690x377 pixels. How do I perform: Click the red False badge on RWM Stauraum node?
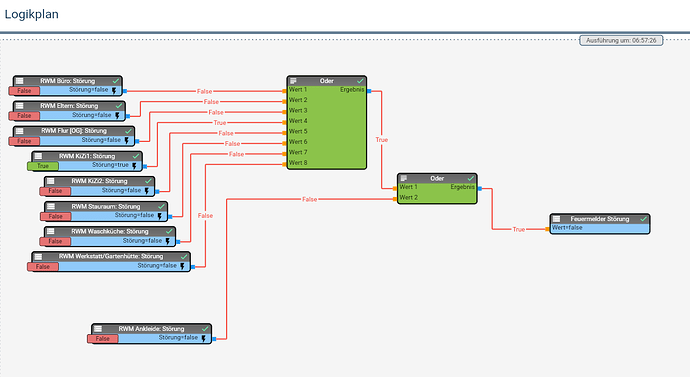[55, 216]
